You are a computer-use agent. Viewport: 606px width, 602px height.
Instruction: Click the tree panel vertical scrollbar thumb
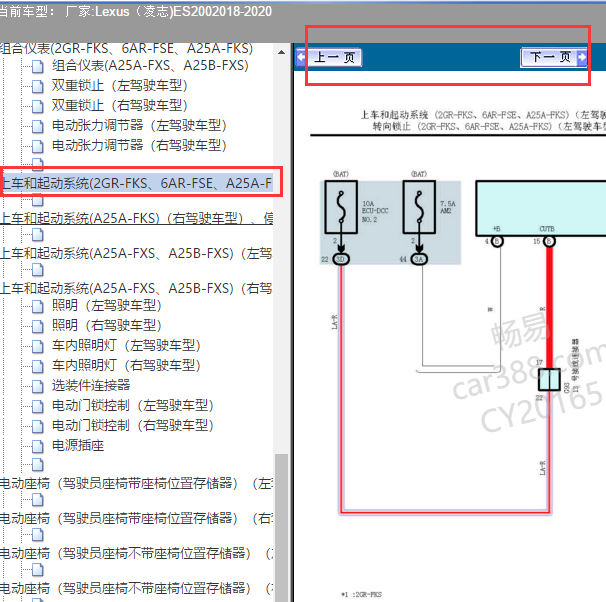(x=281, y=527)
